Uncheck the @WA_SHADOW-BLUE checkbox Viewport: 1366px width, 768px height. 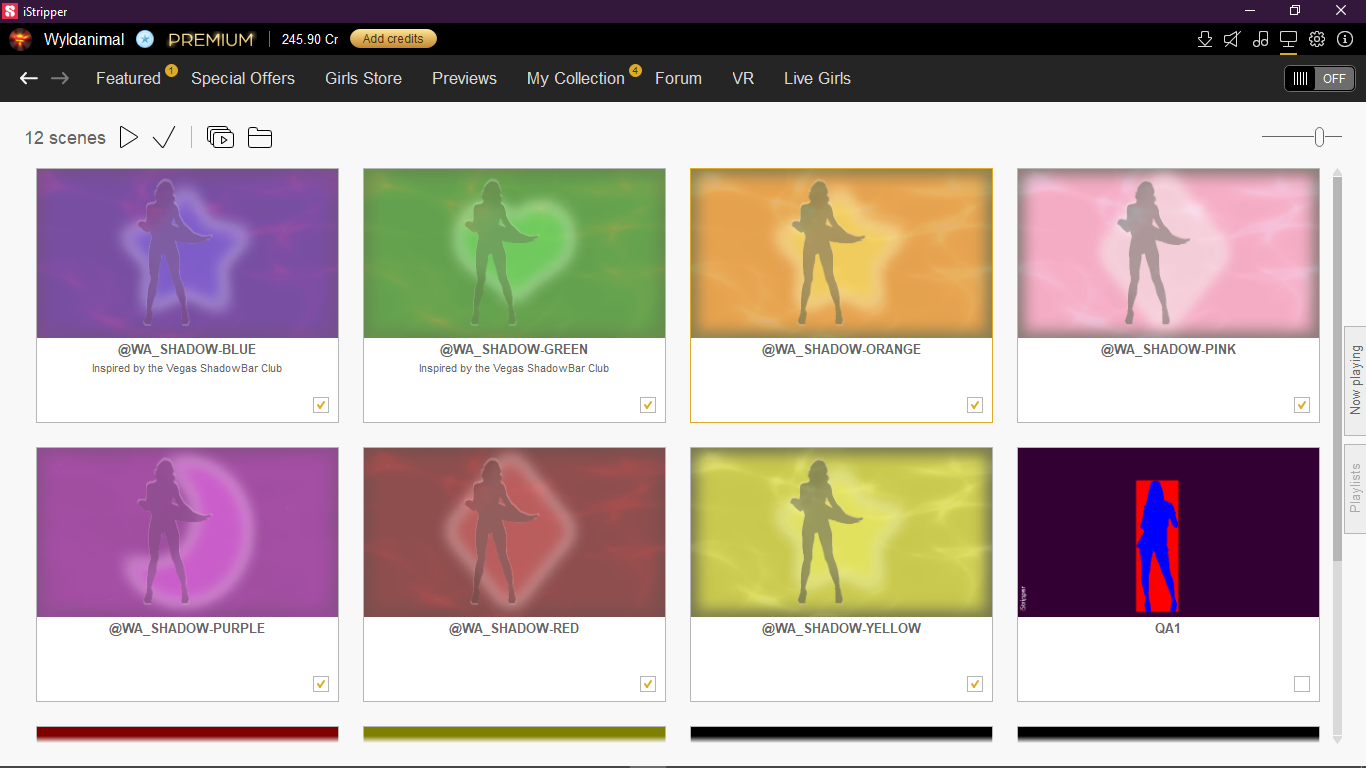coord(321,405)
